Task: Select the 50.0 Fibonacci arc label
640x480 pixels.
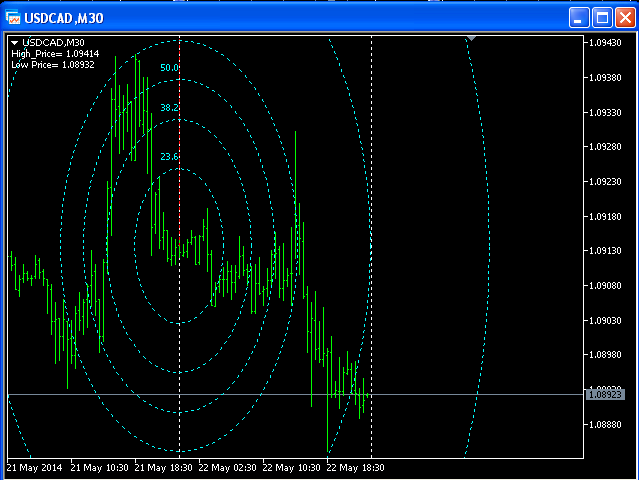Action: tap(169, 68)
